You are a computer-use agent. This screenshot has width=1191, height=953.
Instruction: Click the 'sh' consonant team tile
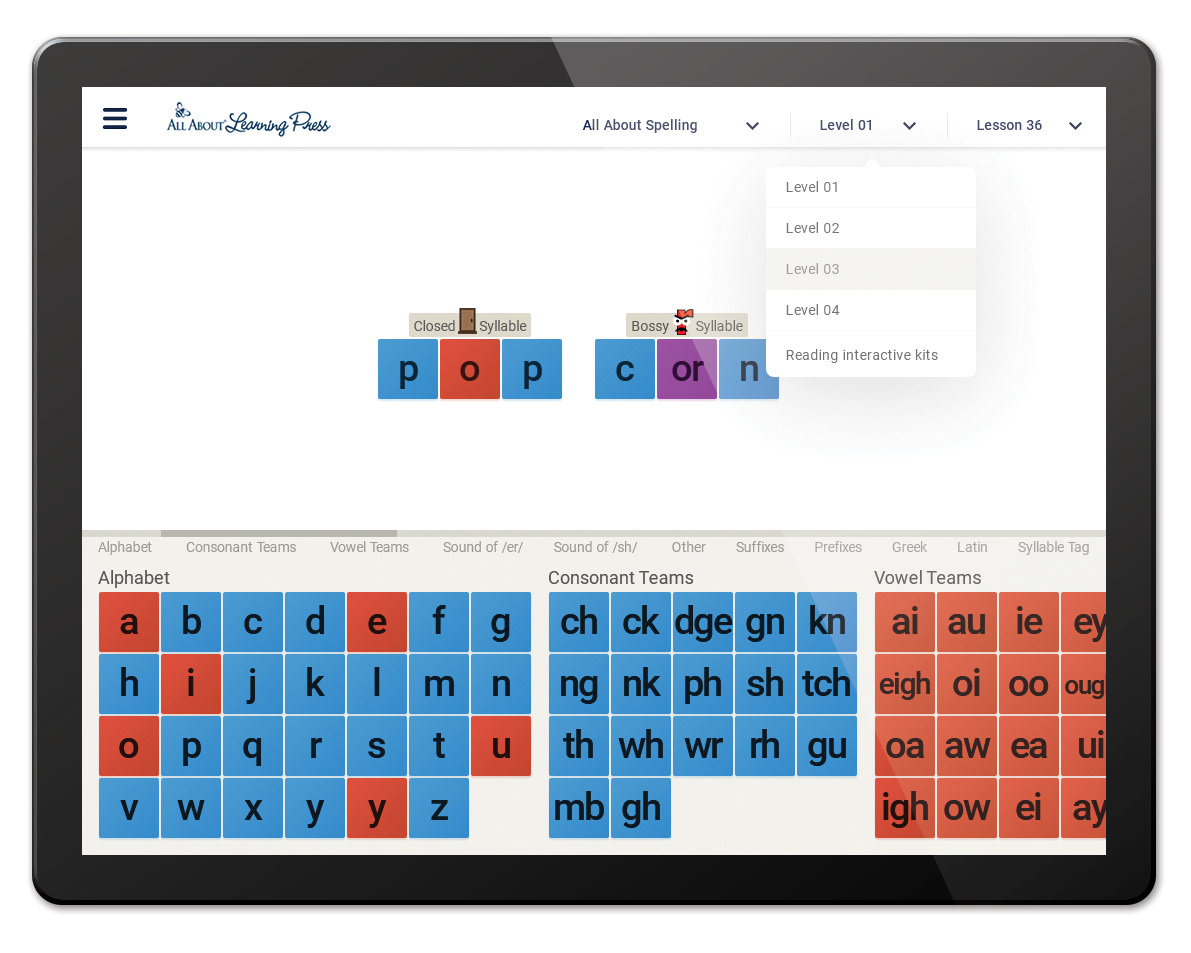764,683
